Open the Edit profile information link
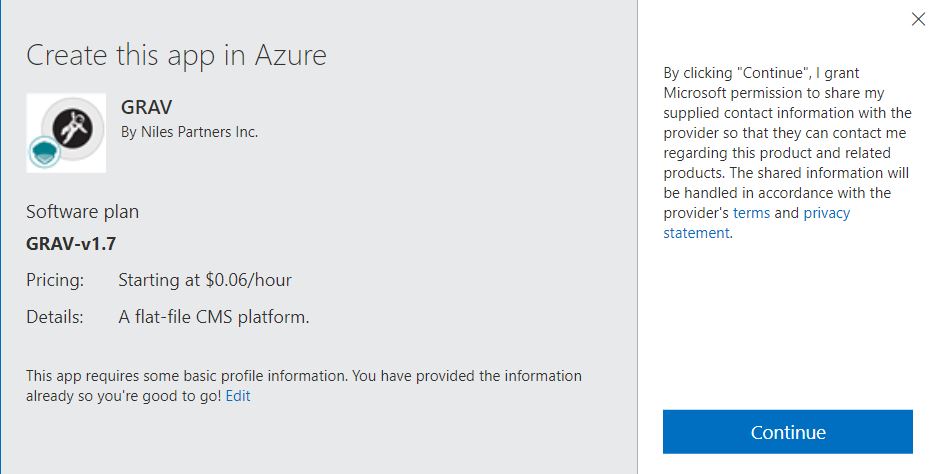This screenshot has width=936, height=474. (238, 396)
